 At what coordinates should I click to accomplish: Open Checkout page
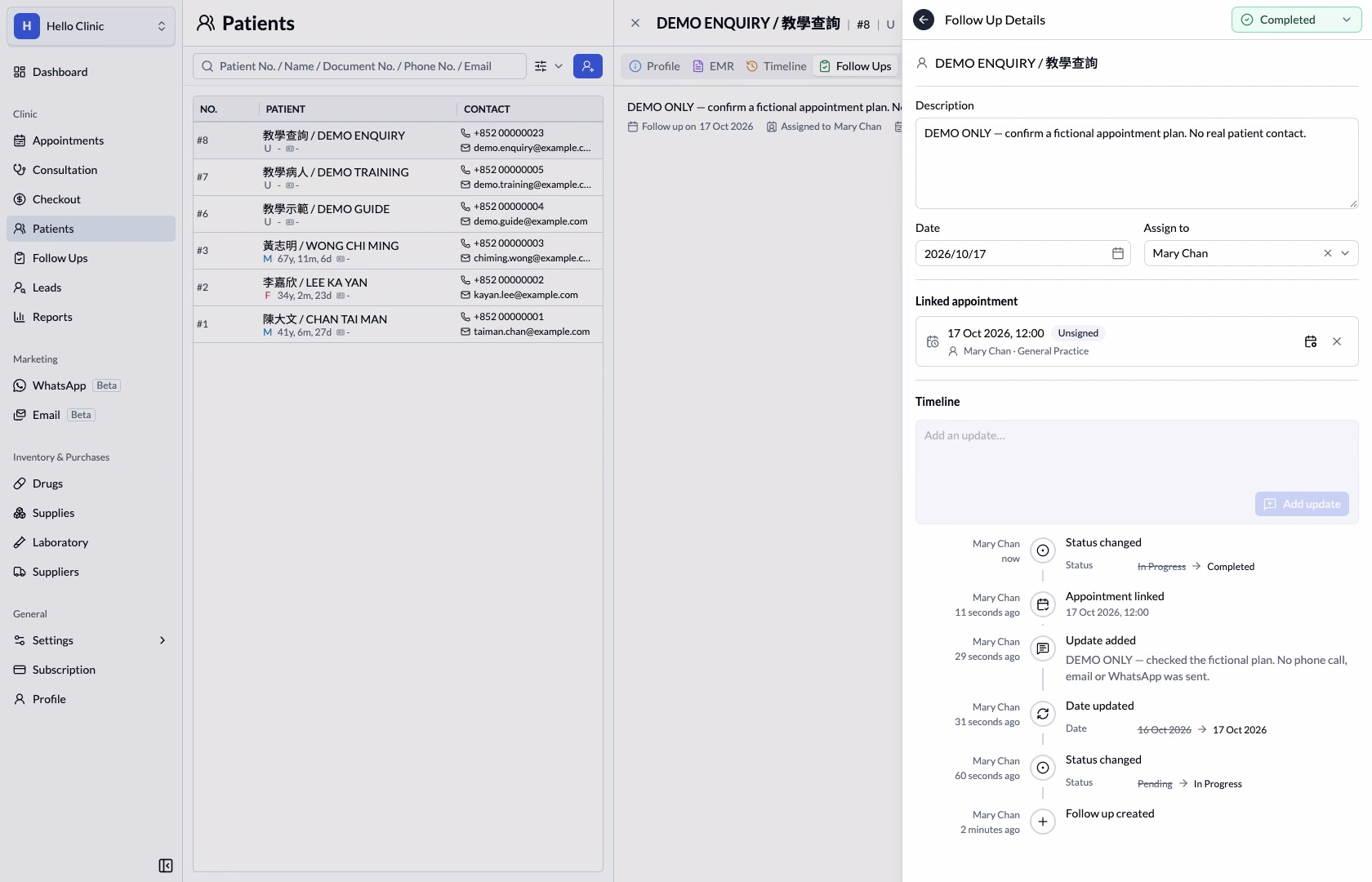click(91, 199)
